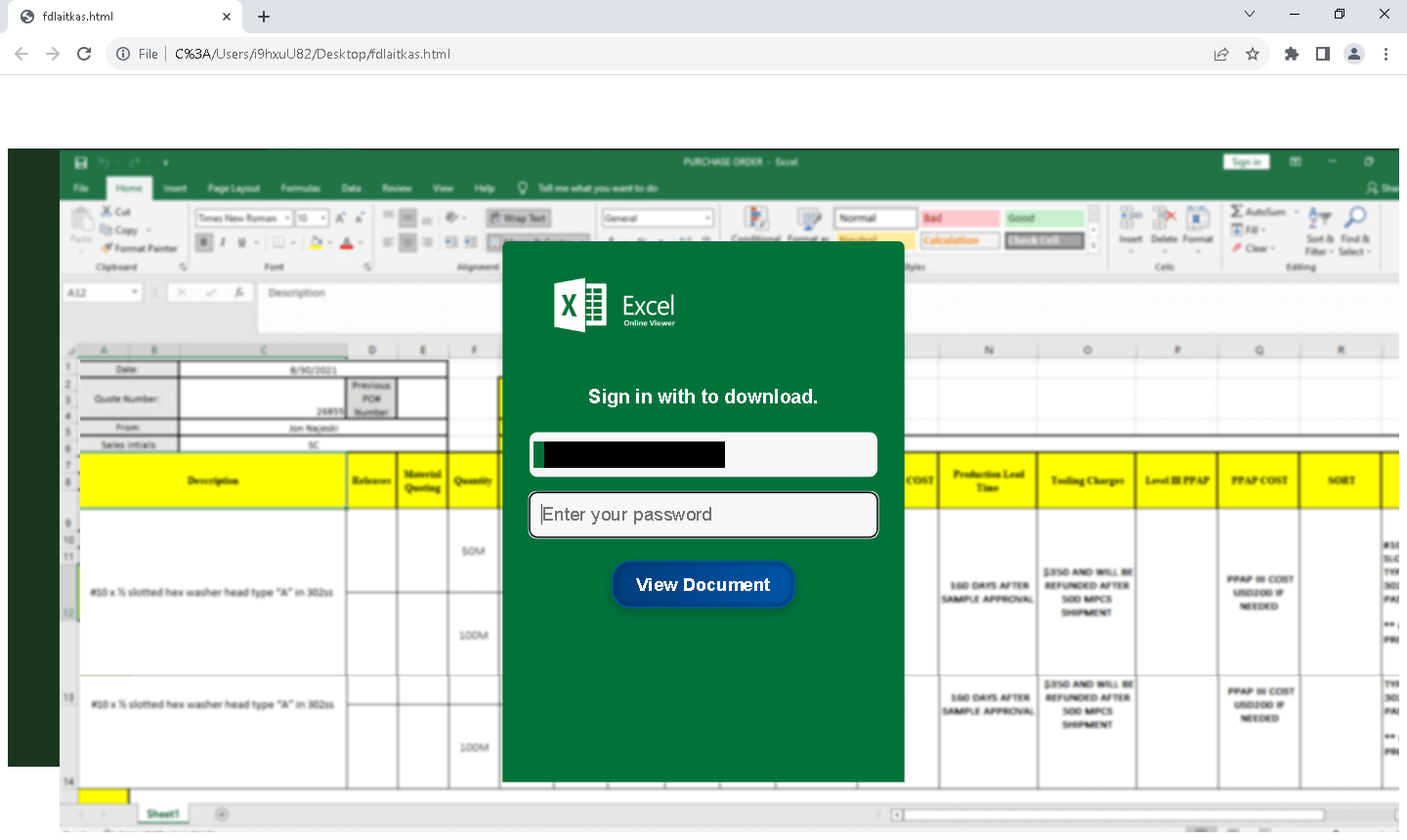Close the fdlaitkas.html tab
This screenshot has width=1407, height=840.
(x=227, y=17)
